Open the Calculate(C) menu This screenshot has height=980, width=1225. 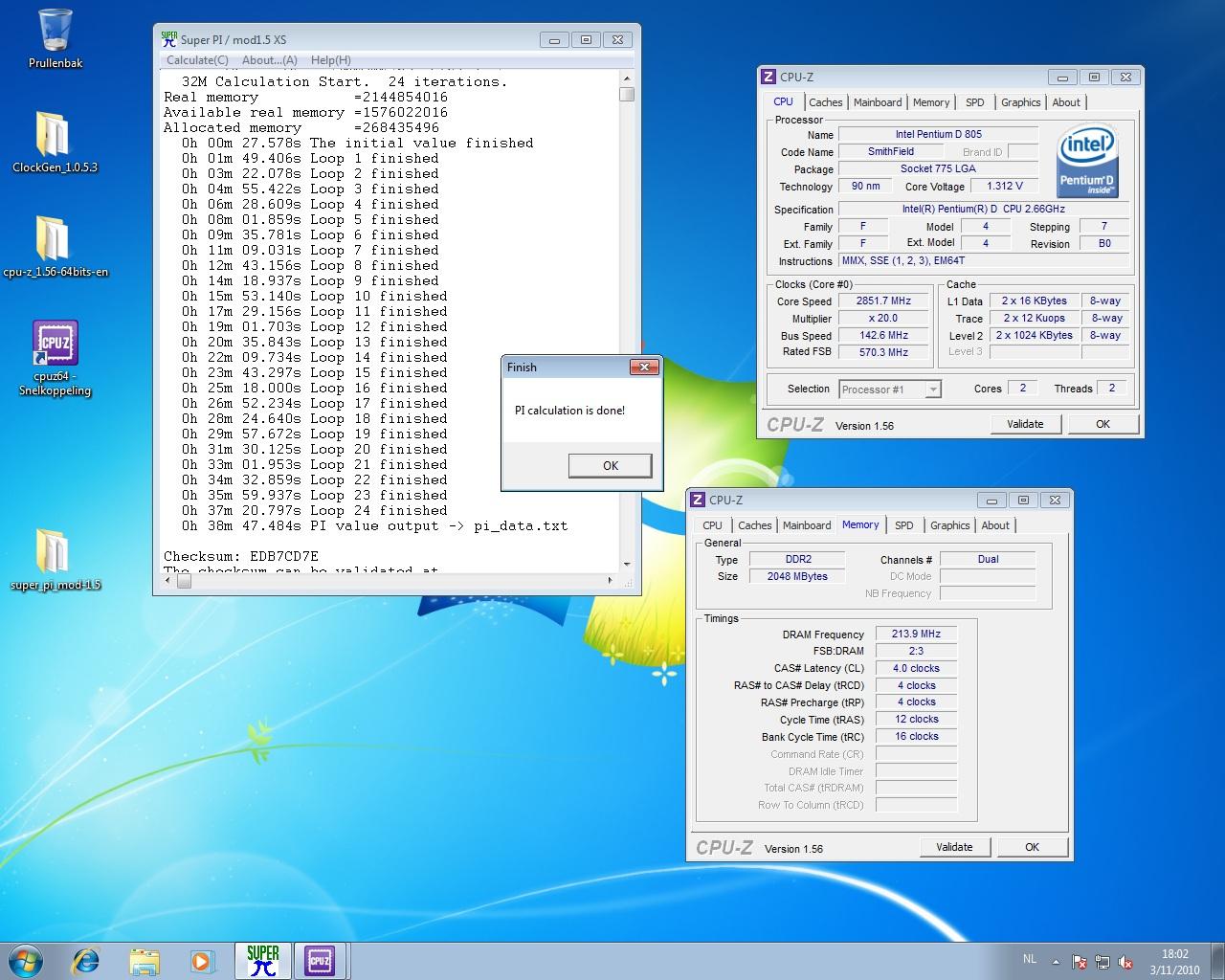tap(197, 59)
